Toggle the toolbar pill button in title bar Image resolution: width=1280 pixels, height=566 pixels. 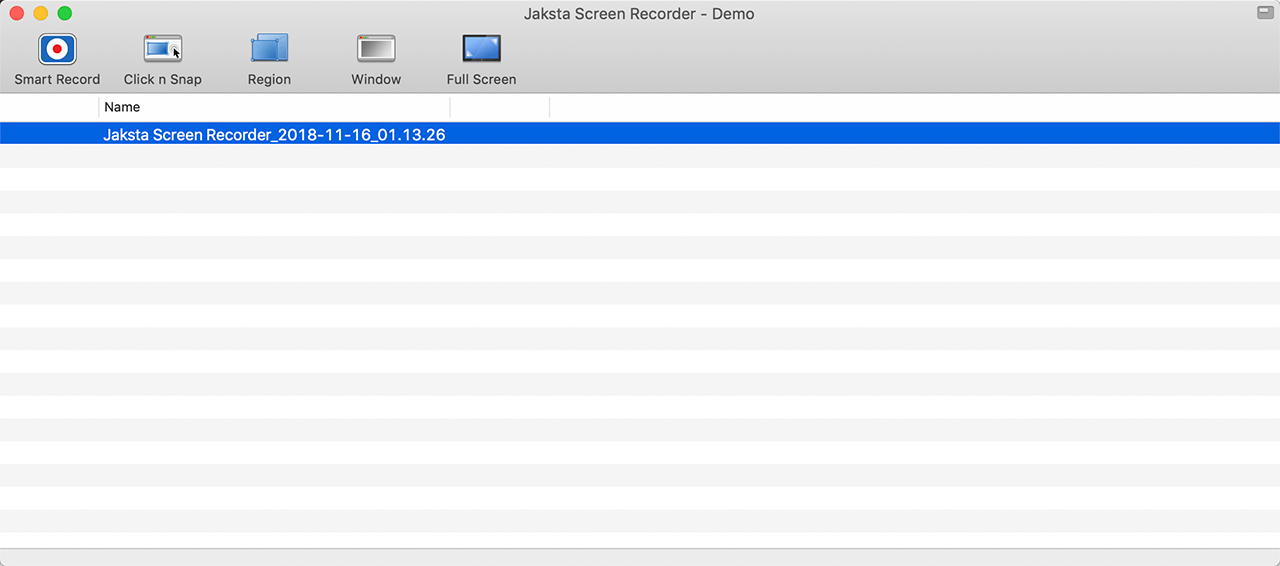coord(1265,13)
